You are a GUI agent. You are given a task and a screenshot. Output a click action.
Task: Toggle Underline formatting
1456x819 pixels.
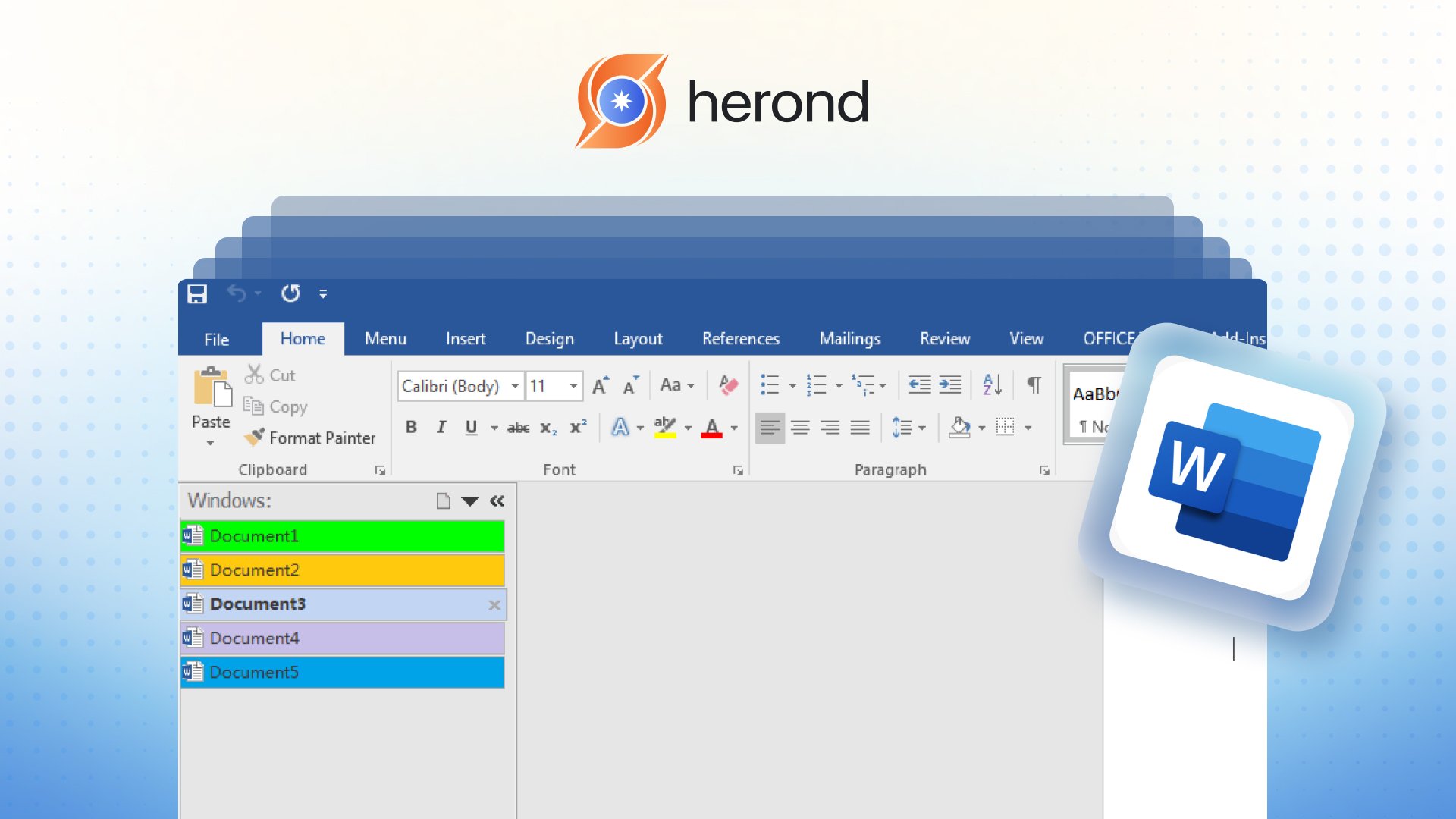point(471,427)
